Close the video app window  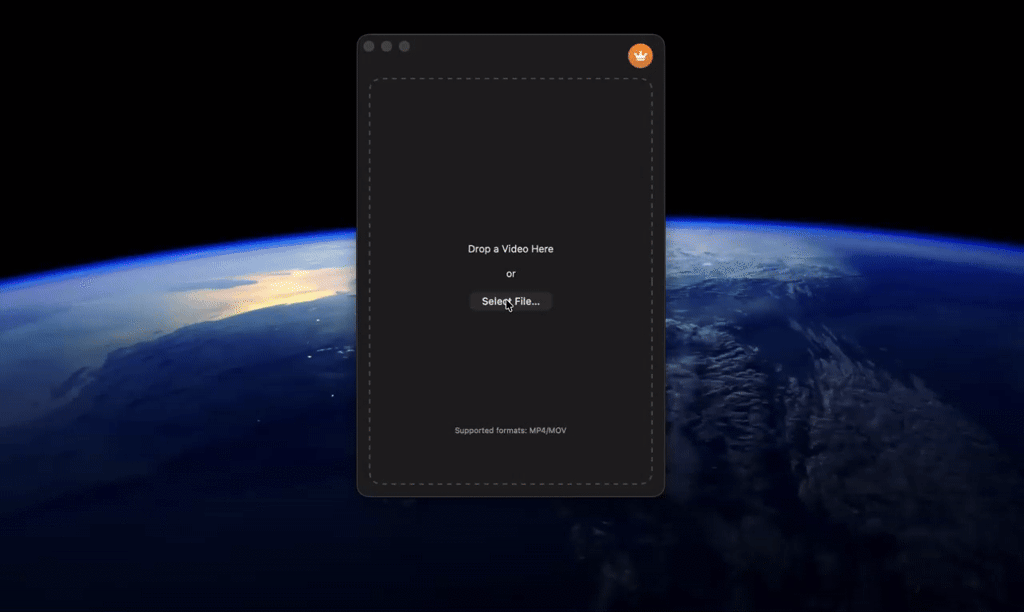click(369, 46)
